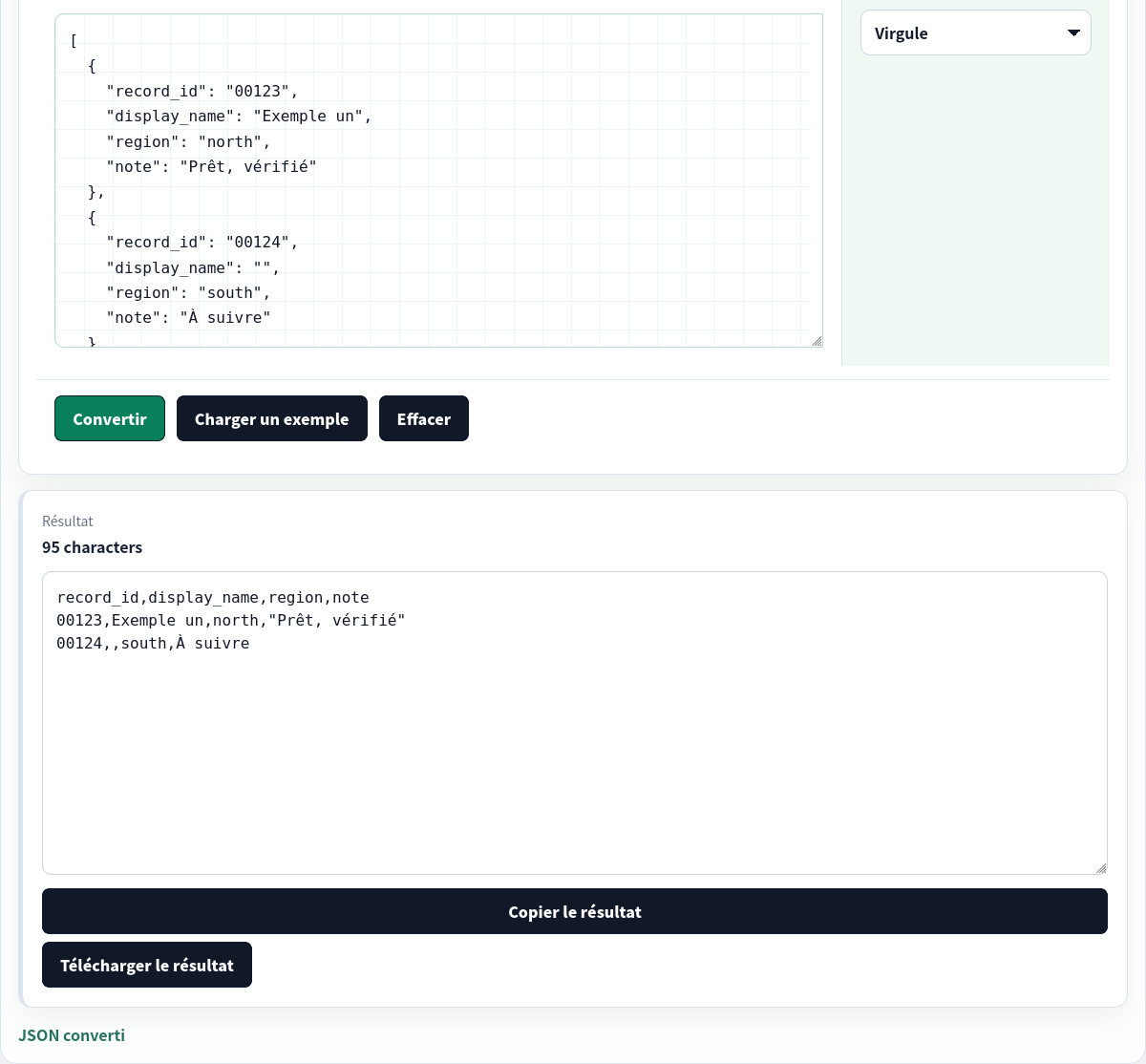Click the line "region": "south" in JSON

(189, 293)
